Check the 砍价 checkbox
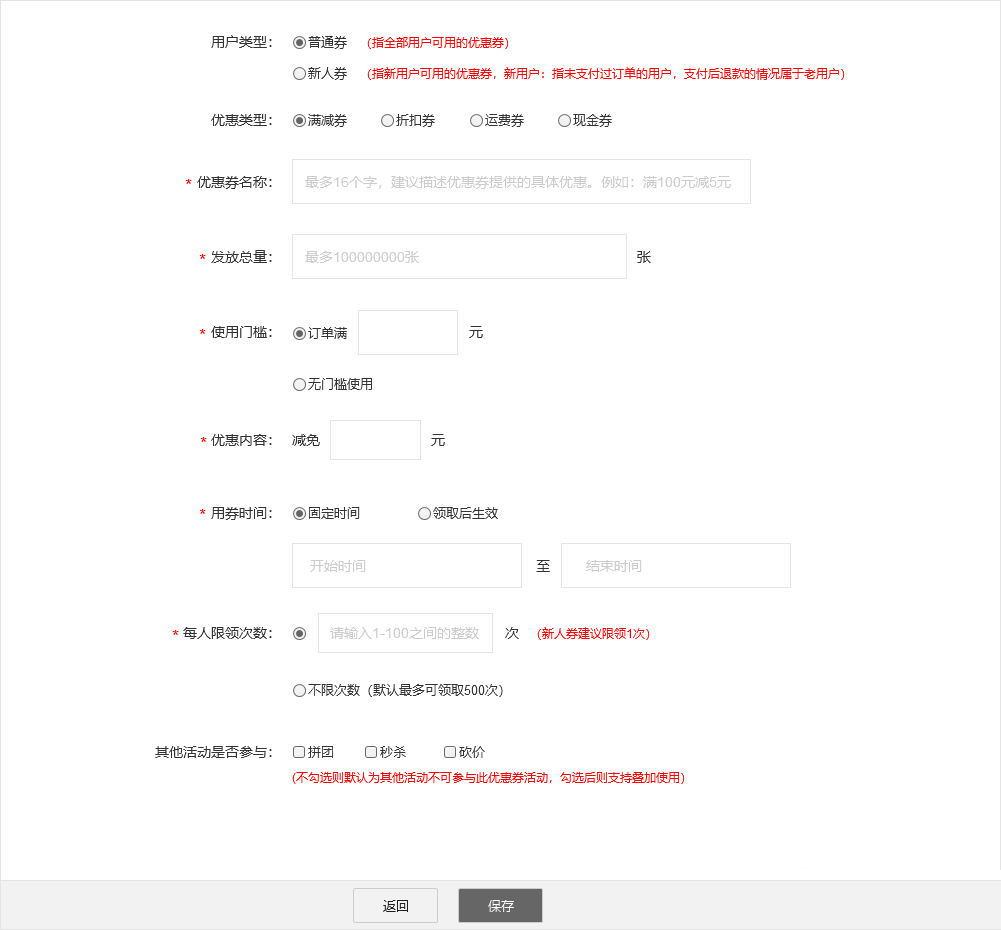 coord(449,752)
